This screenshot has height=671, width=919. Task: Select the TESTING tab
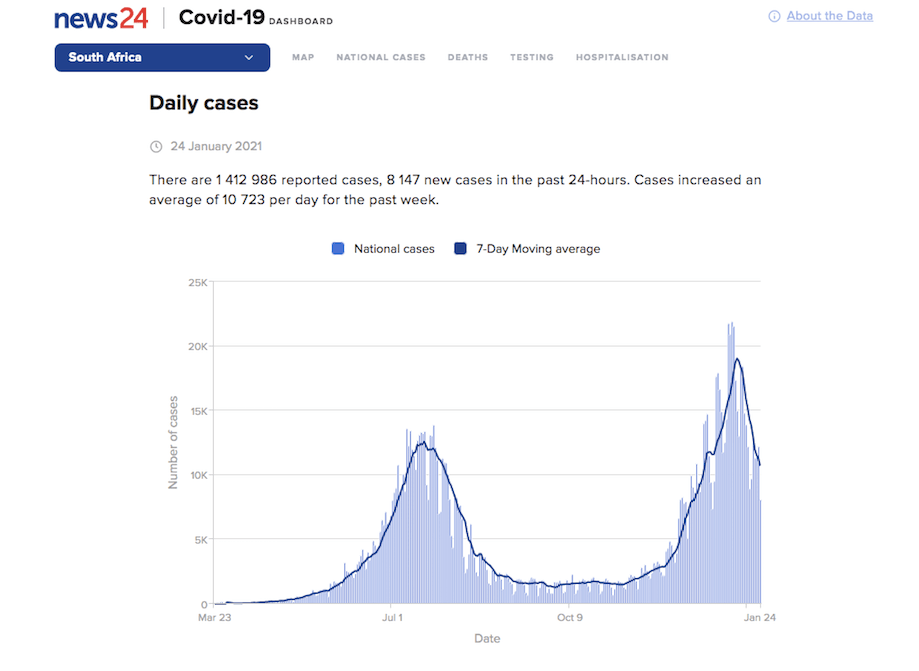pyautogui.click(x=532, y=58)
